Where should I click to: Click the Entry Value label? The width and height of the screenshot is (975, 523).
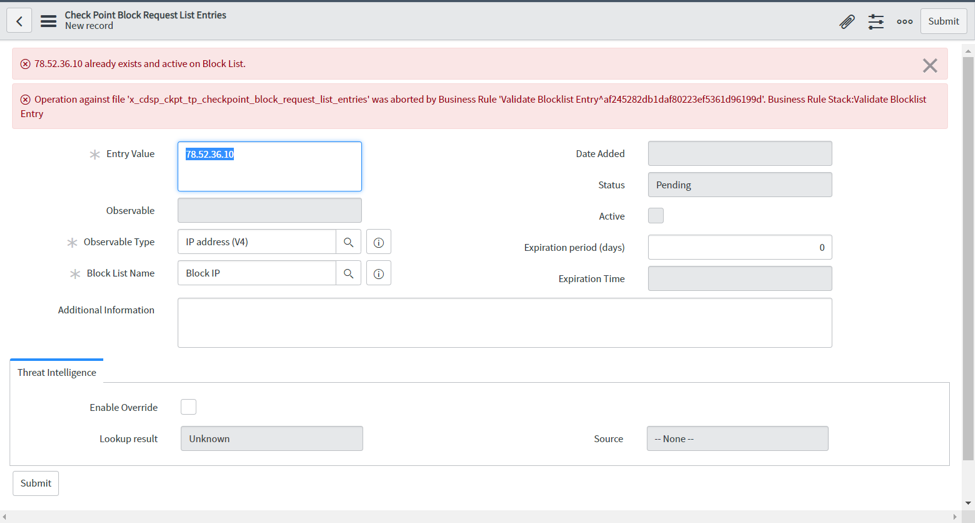click(130, 154)
